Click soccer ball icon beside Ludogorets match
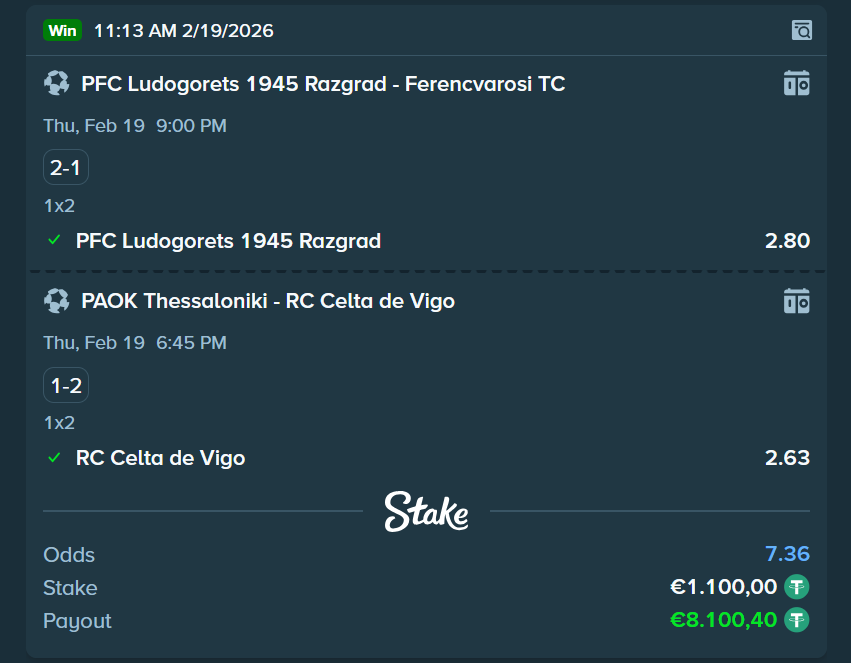Screen dimensions: 851x663 (x=57, y=84)
